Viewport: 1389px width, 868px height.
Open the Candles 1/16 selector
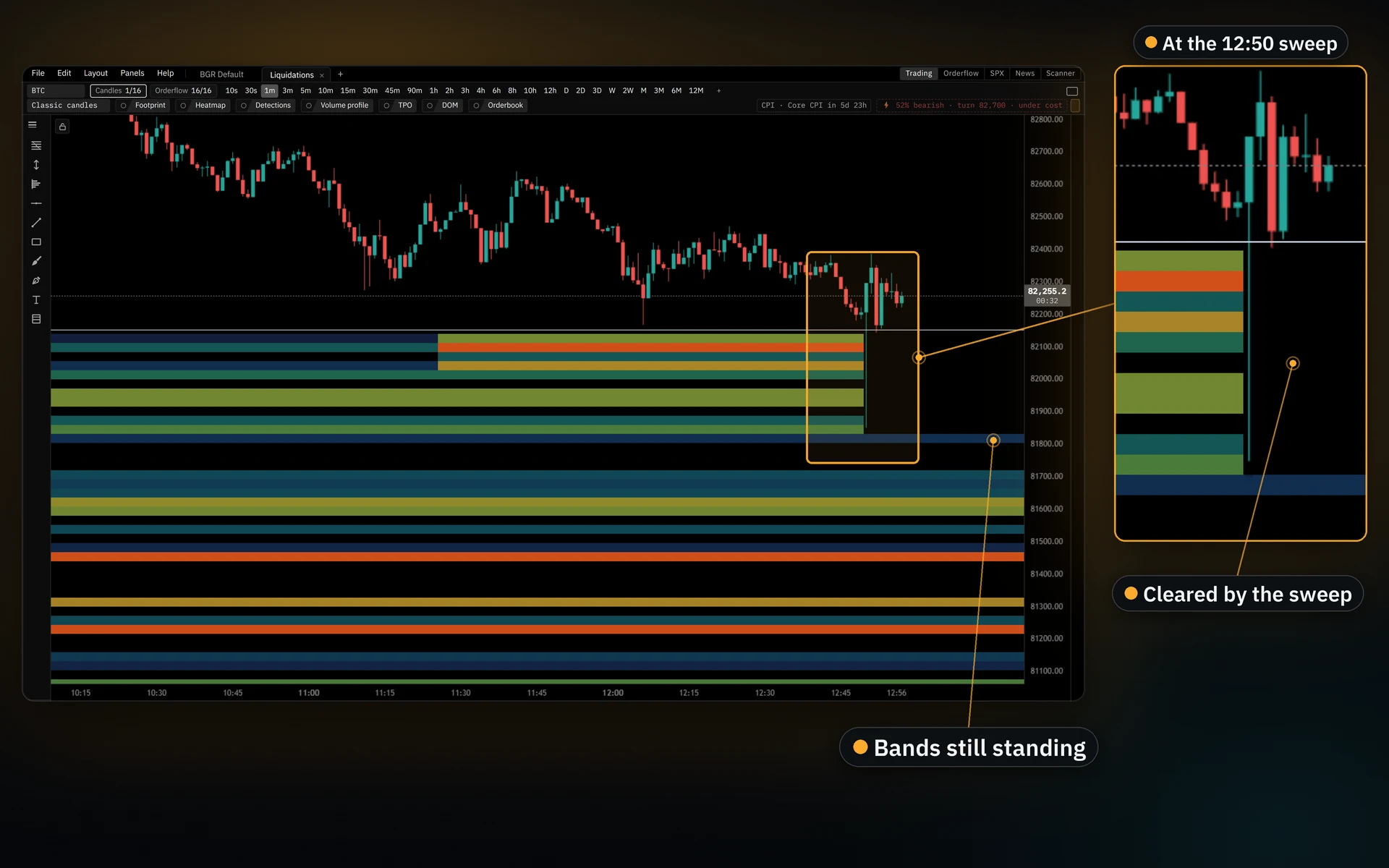[118, 90]
